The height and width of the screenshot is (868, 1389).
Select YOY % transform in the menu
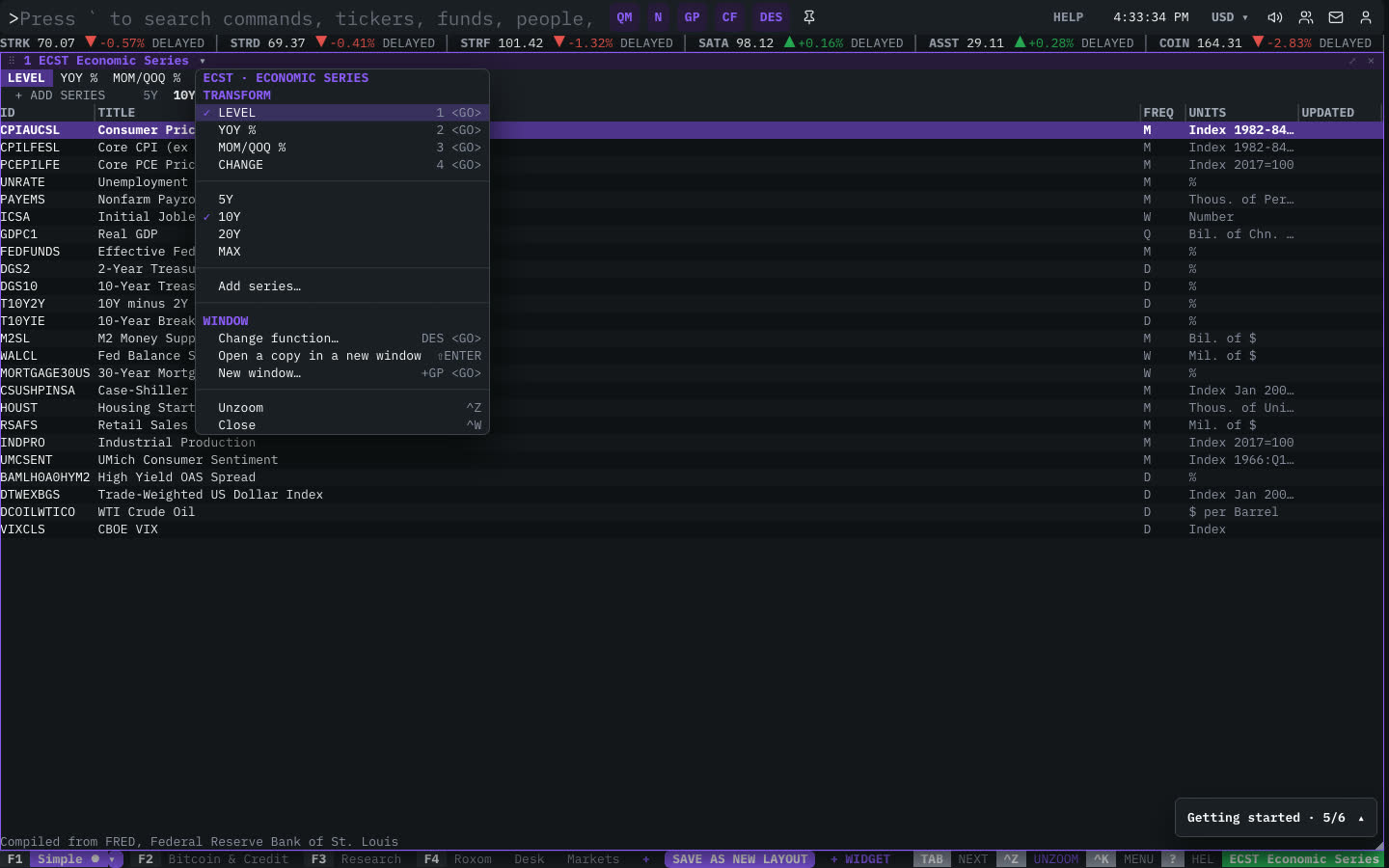[342, 130]
